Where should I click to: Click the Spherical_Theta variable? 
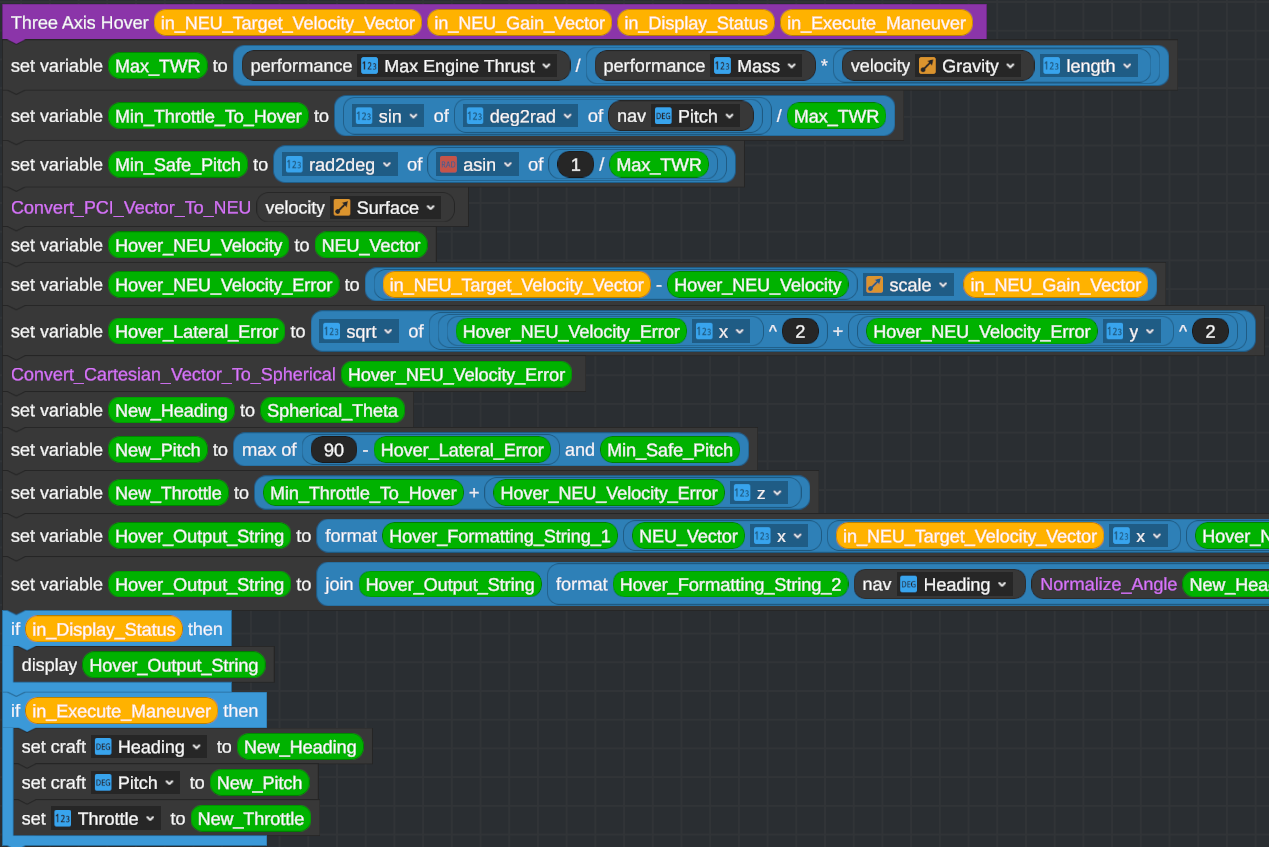click(x=332, y=410)
